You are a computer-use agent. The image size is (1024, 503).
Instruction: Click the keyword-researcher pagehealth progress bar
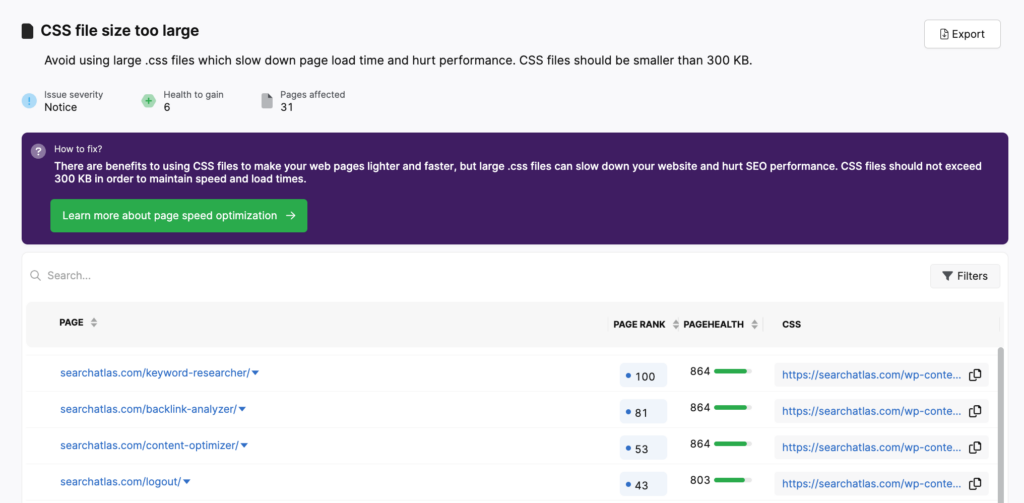click(x=732, y=371)
